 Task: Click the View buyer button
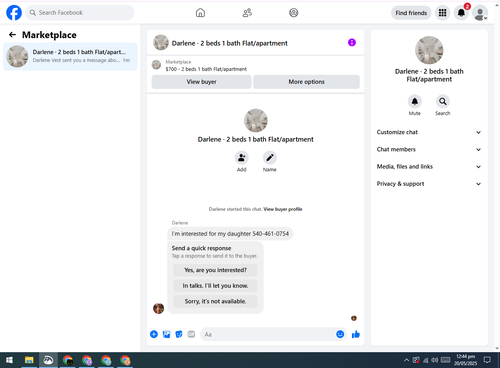pyautogui.click(x=201, y=82)
